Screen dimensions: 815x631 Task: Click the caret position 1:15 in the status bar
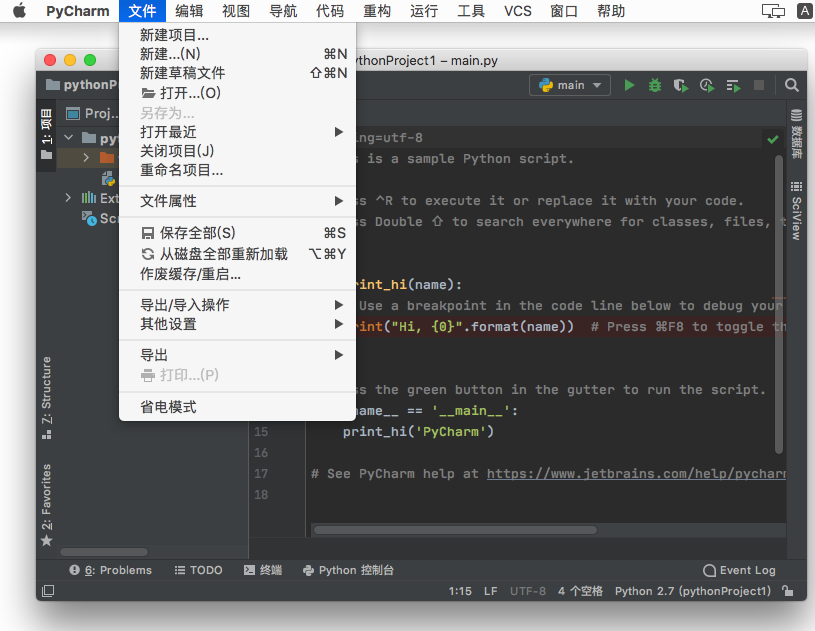click(x=460, y=591)
